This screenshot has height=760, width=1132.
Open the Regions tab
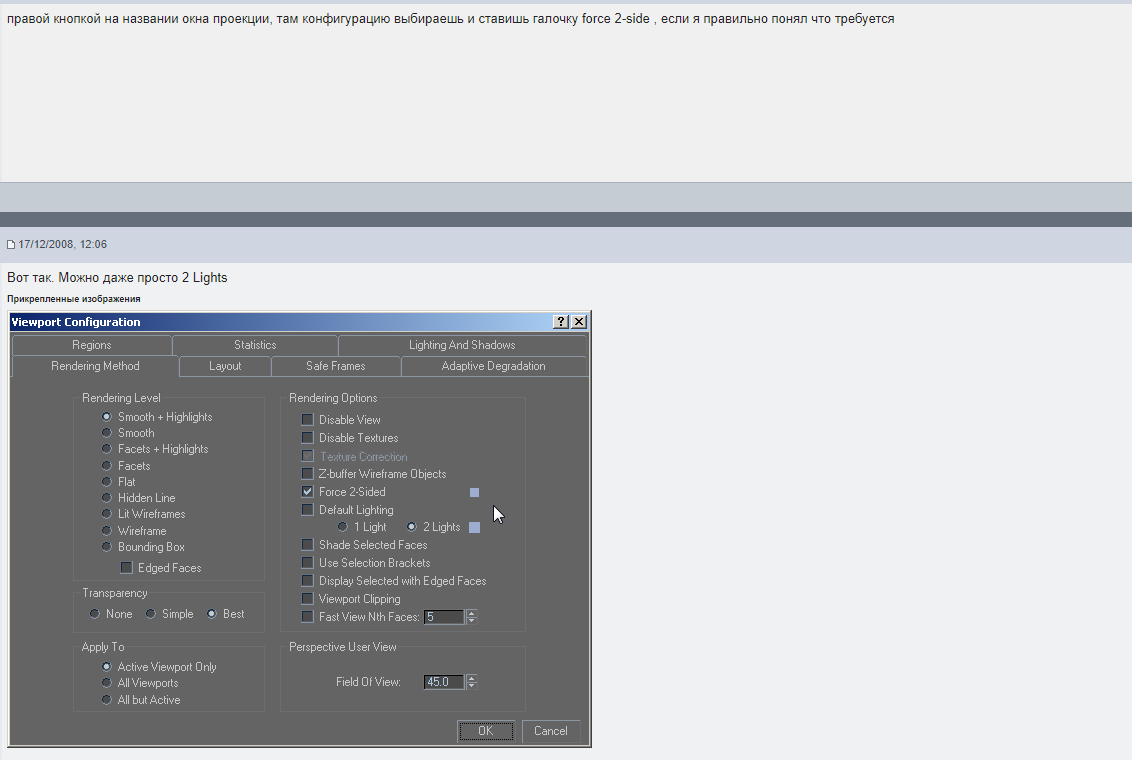pyautogui.click(x=92, y=345)
